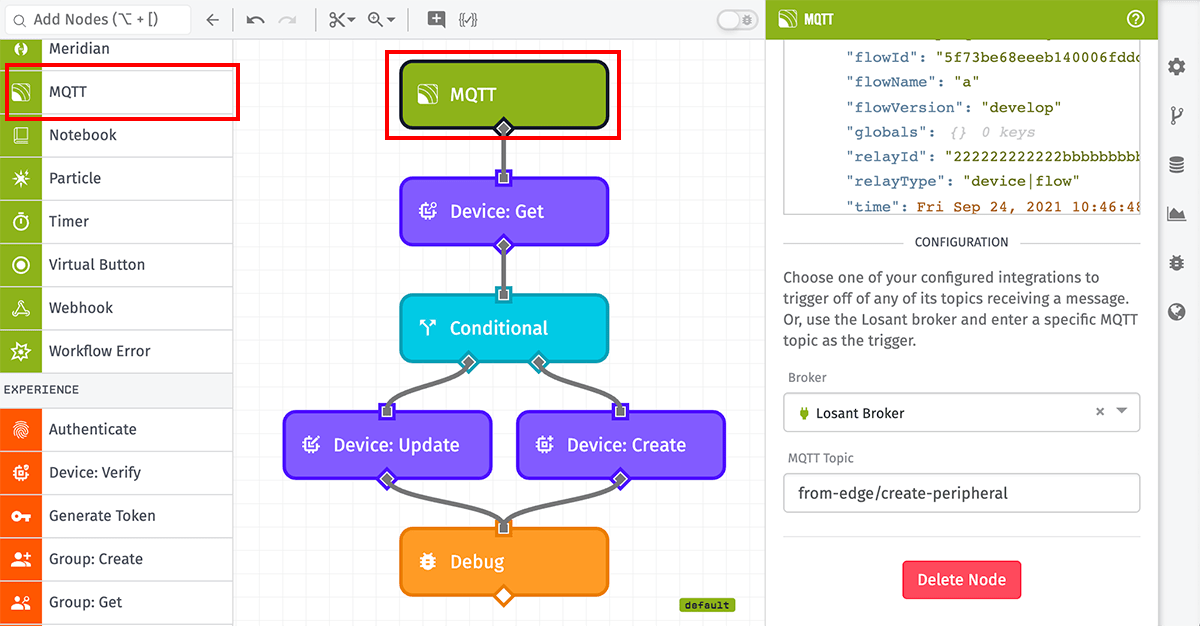
Task: Undo the last workflow change
Action: pos(255,19)
